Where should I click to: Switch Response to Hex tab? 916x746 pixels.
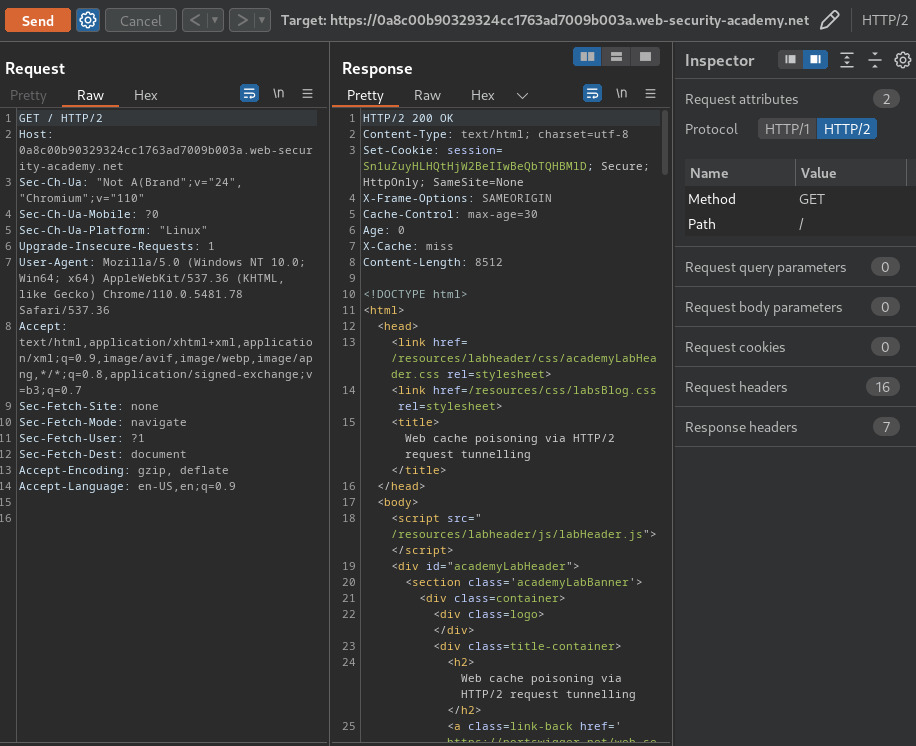point(483,95)
